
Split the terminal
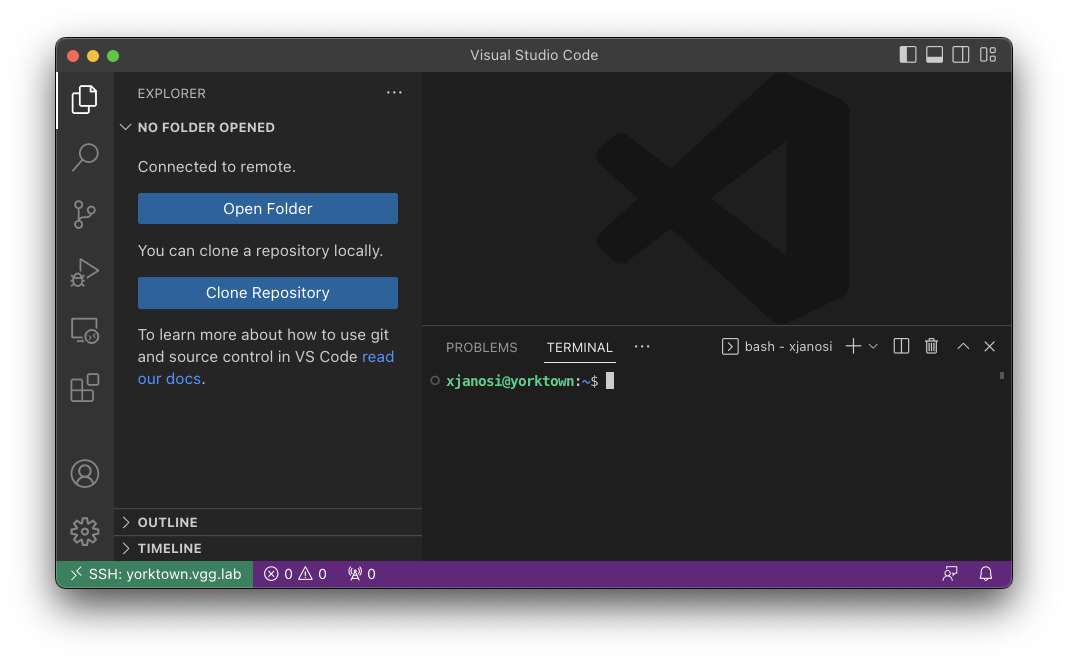click(x=901, y=347)
